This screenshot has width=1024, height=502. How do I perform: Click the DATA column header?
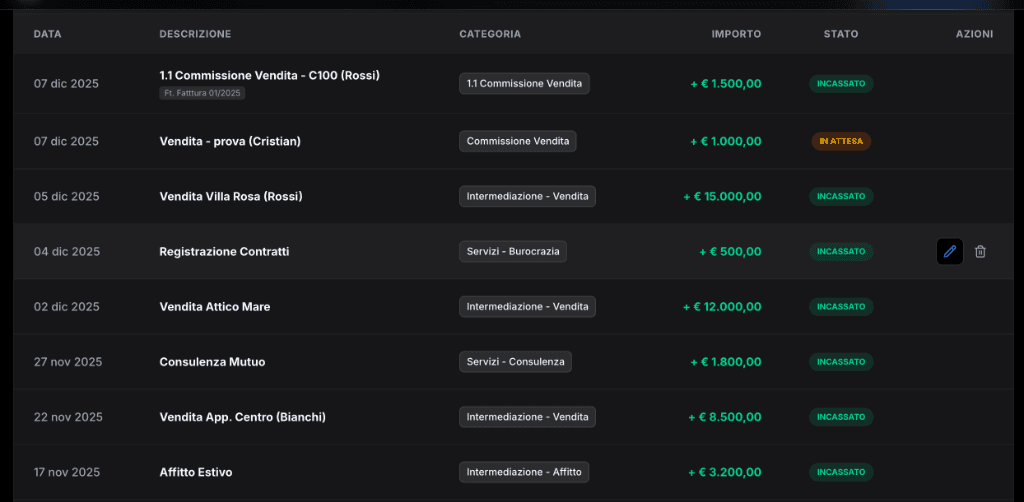(x=47, y=34)
